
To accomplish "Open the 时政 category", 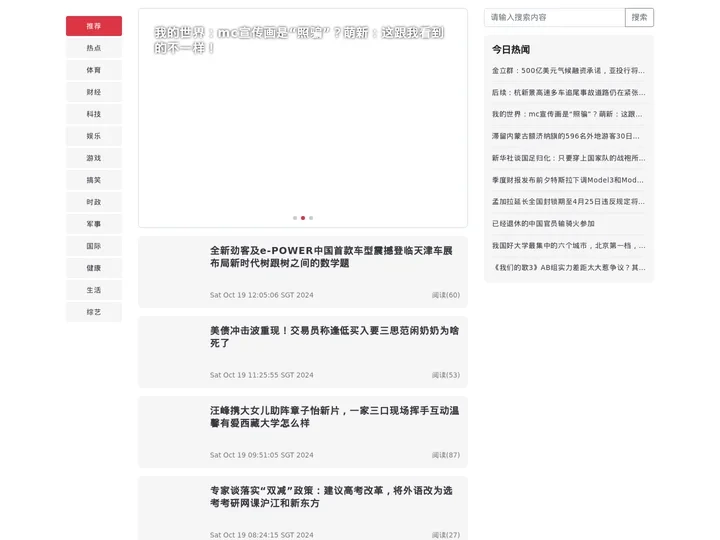I will point(94,202).
